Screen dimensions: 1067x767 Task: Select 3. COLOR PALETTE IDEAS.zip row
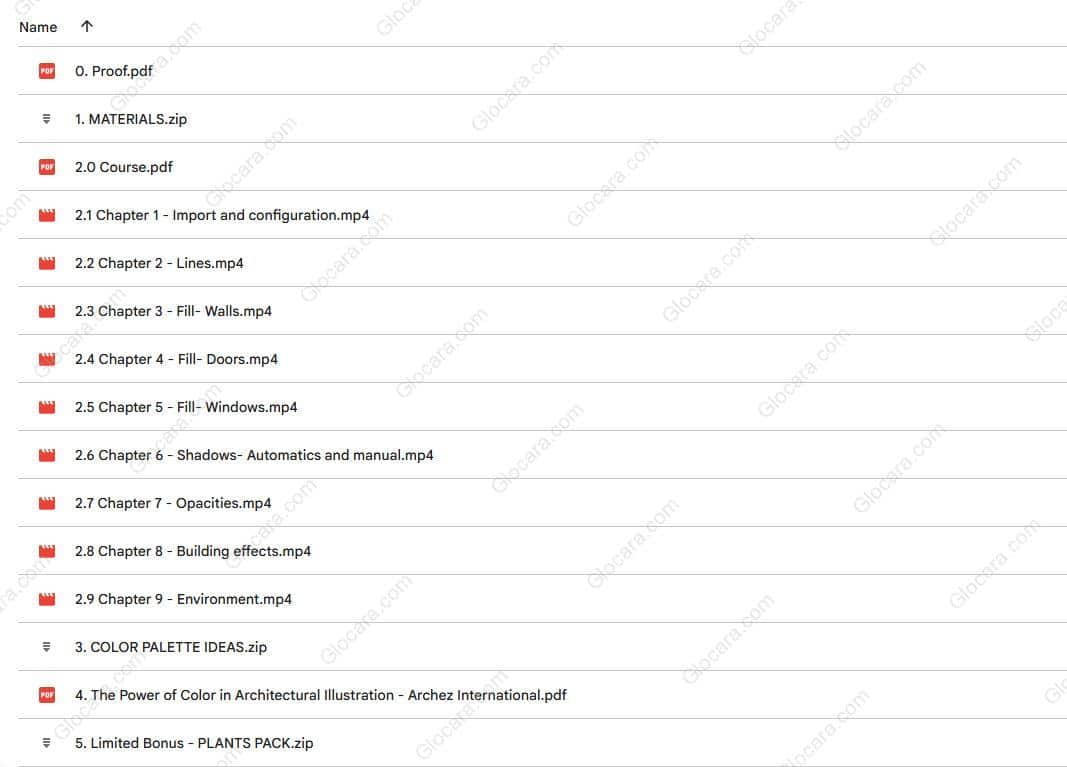542,647
